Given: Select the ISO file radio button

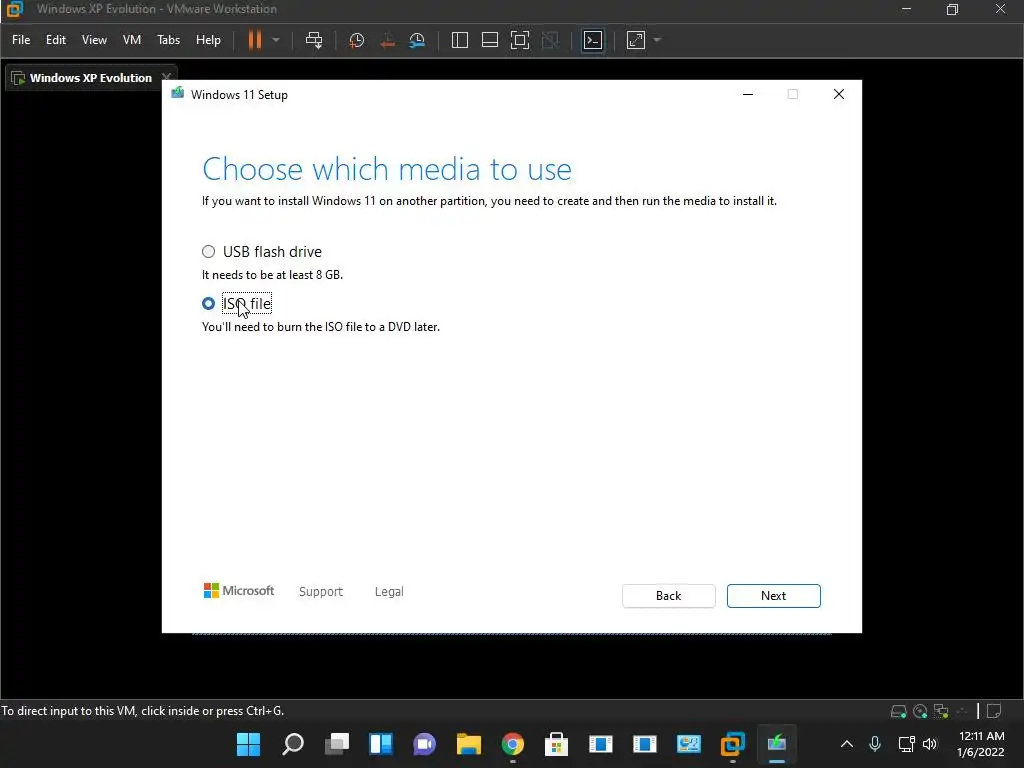Looking at the screenshot, I should point(208,304).
